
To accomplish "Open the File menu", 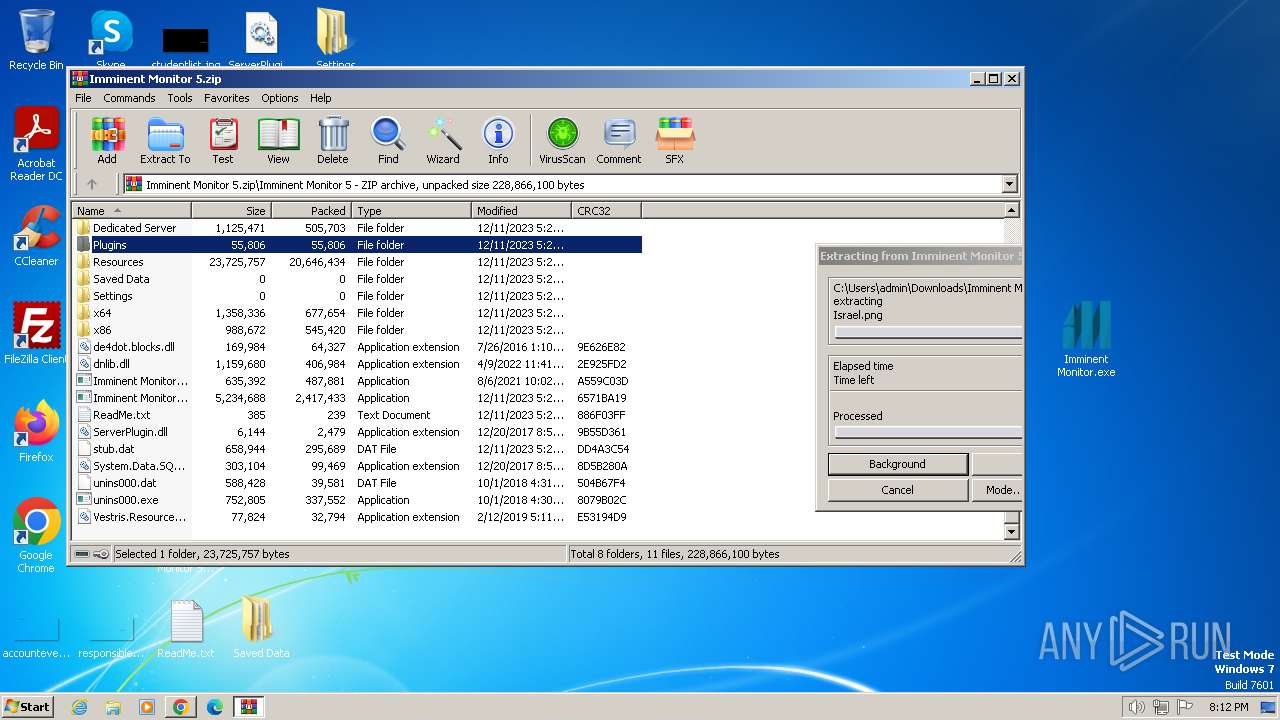I will pyautogui.click(x=83, y=98).
